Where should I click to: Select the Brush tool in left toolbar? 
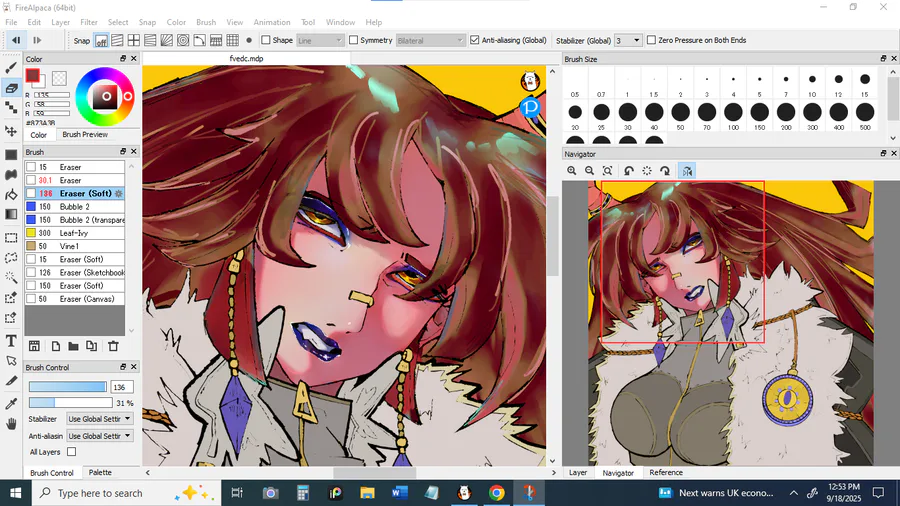(11, 68)
